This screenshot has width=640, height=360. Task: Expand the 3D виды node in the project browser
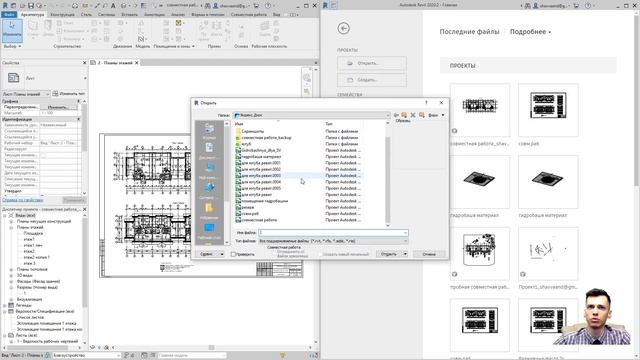[x=11, y=276]
